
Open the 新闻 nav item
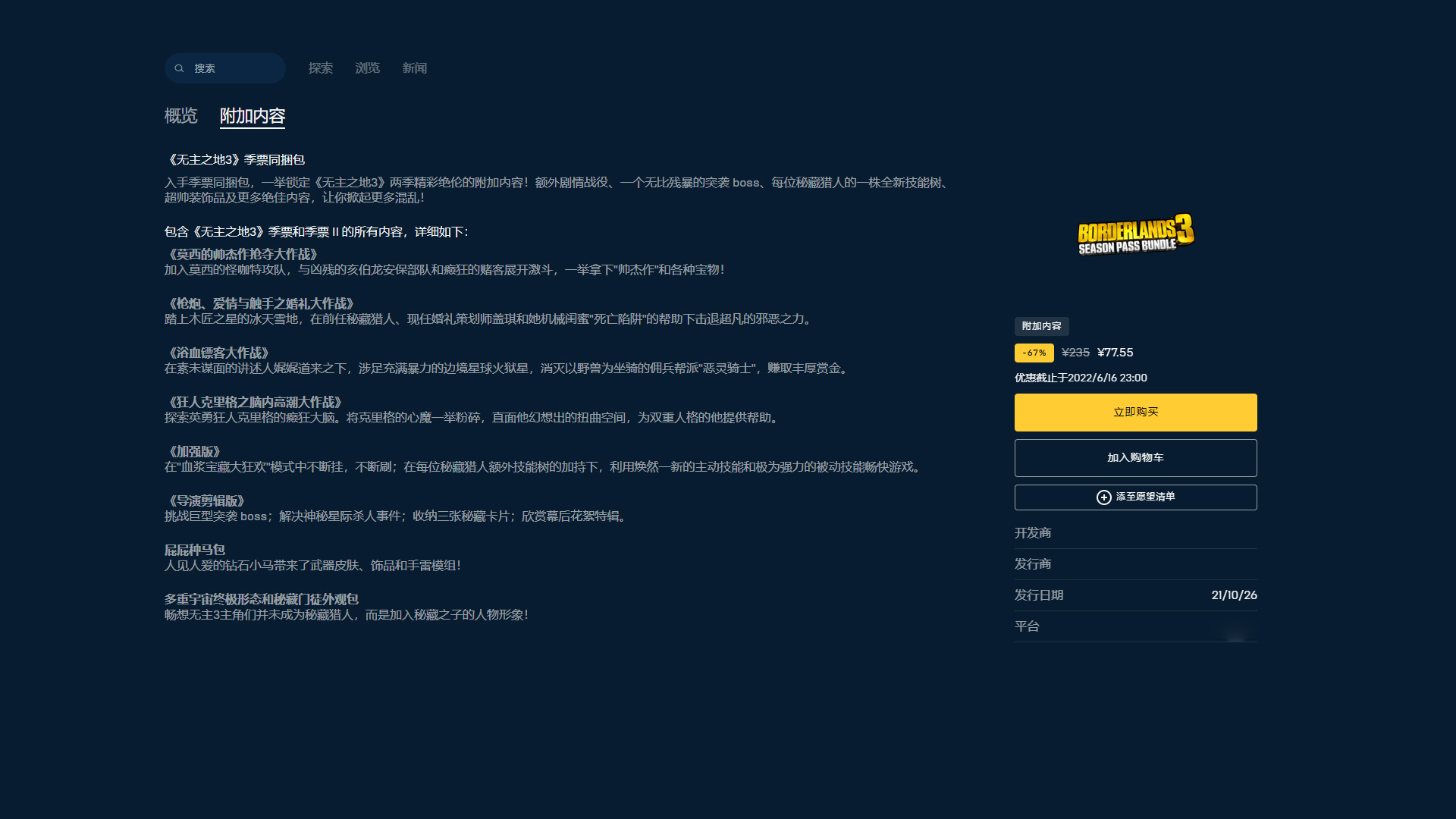pyautogui.click(x=415, y=68)
